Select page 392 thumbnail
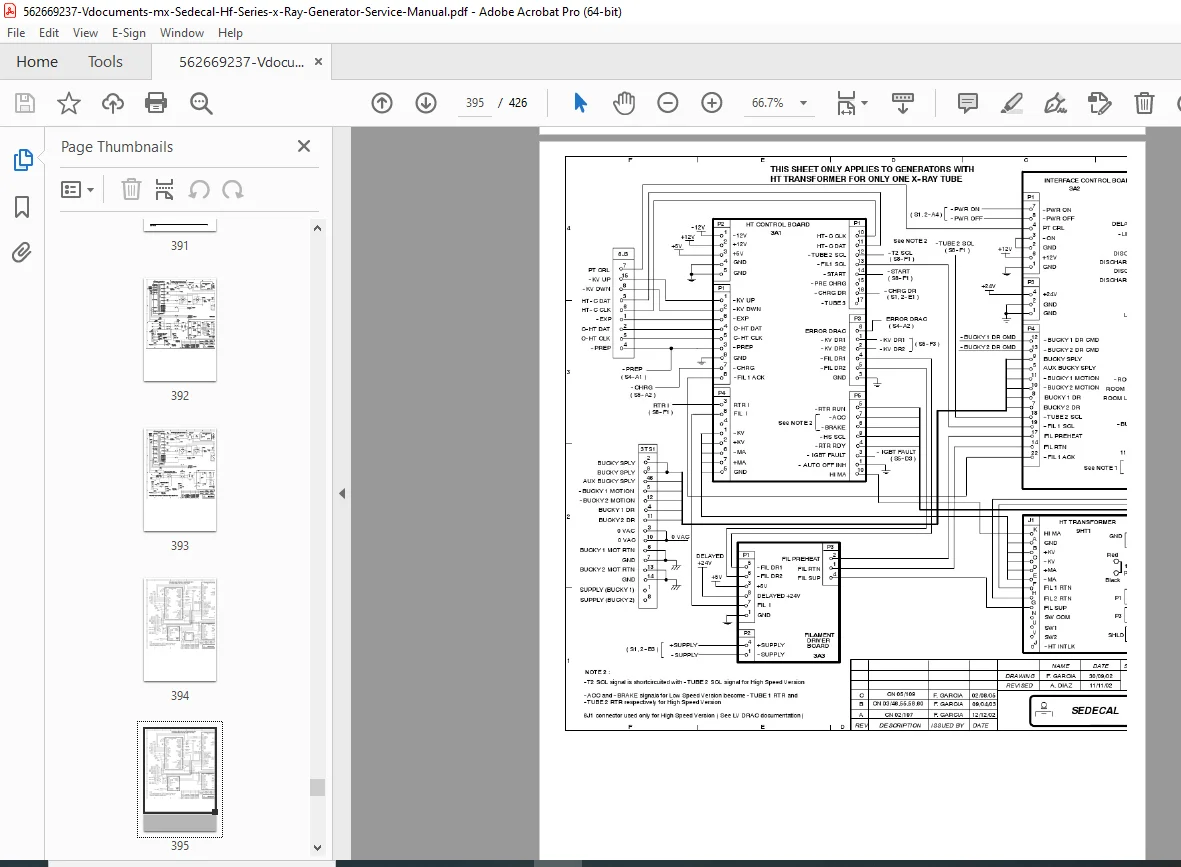 coord(180,329)
